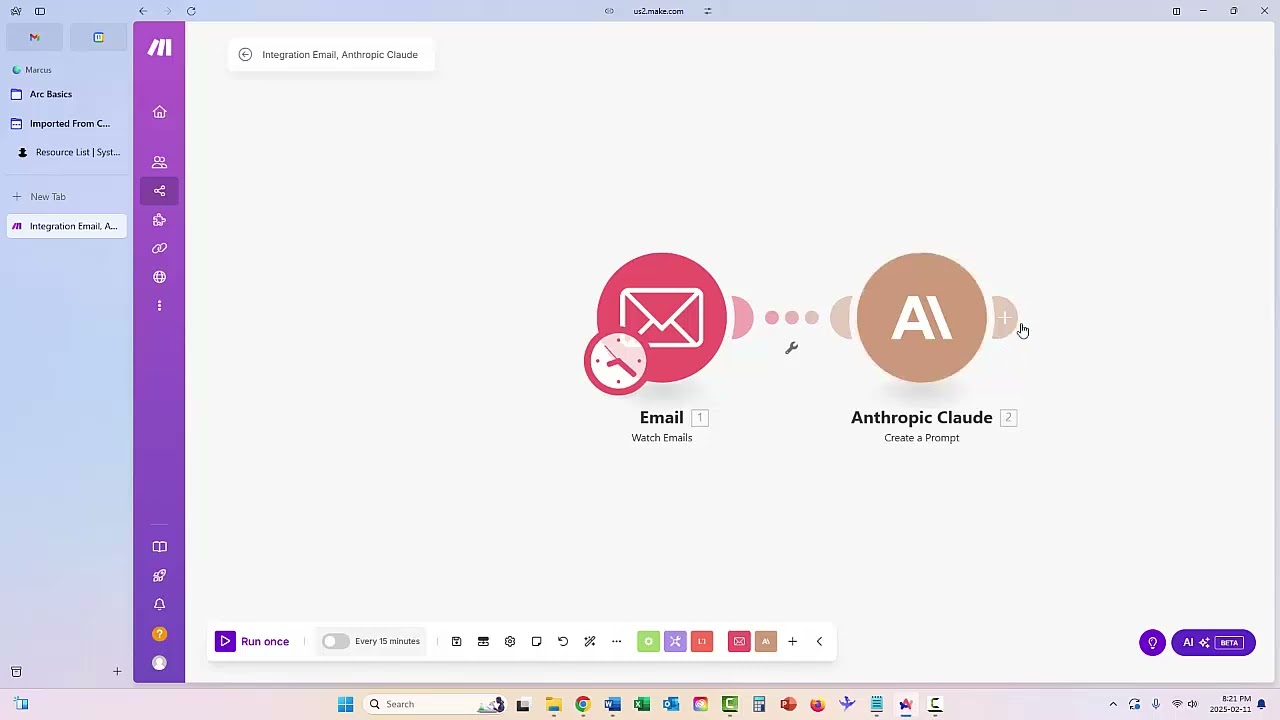
Task: Select Integration Email tab in Arc sidebar
Action: 66,226
